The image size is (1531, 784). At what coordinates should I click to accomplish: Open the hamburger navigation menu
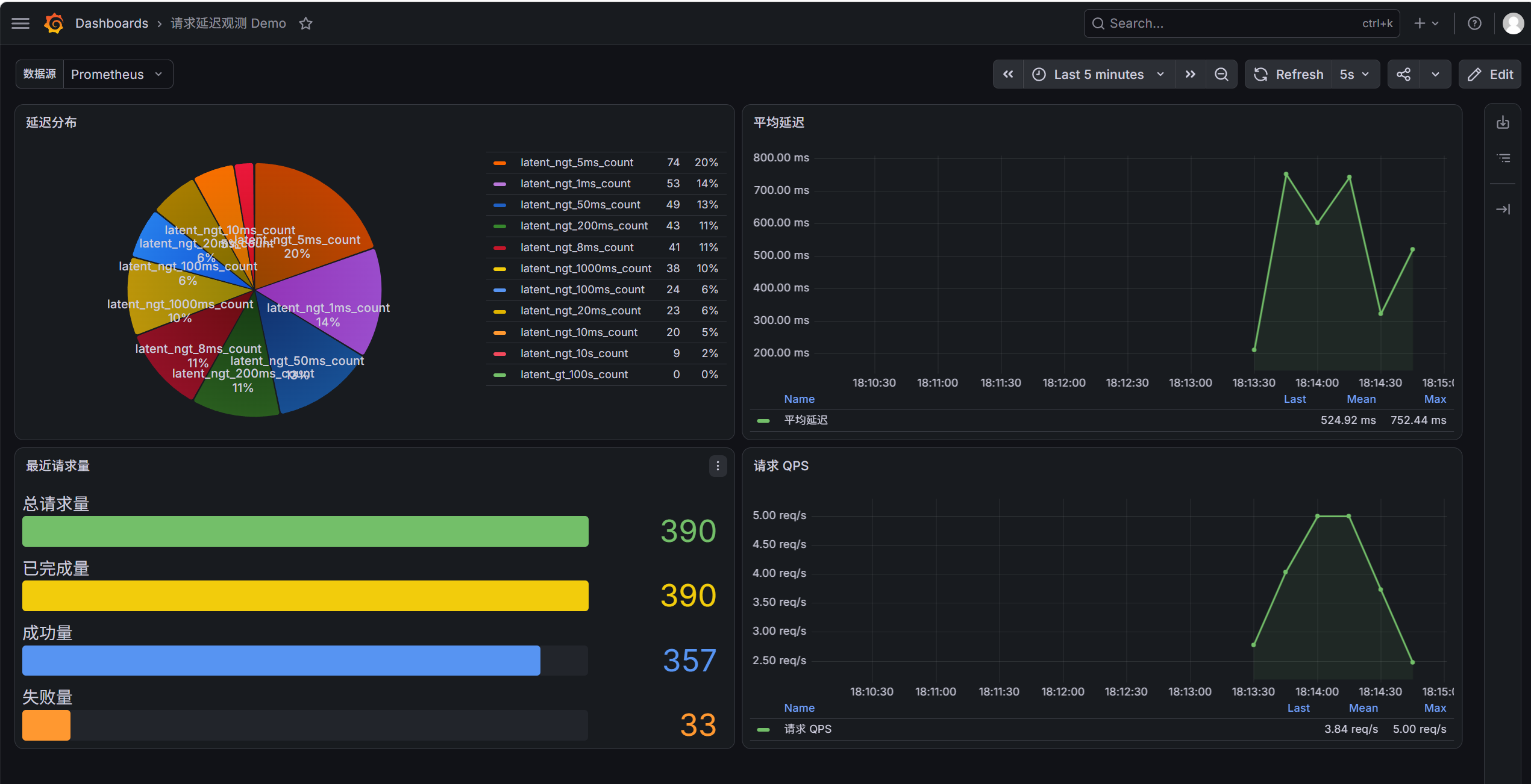pyautogui.click(x=20, y=23)
